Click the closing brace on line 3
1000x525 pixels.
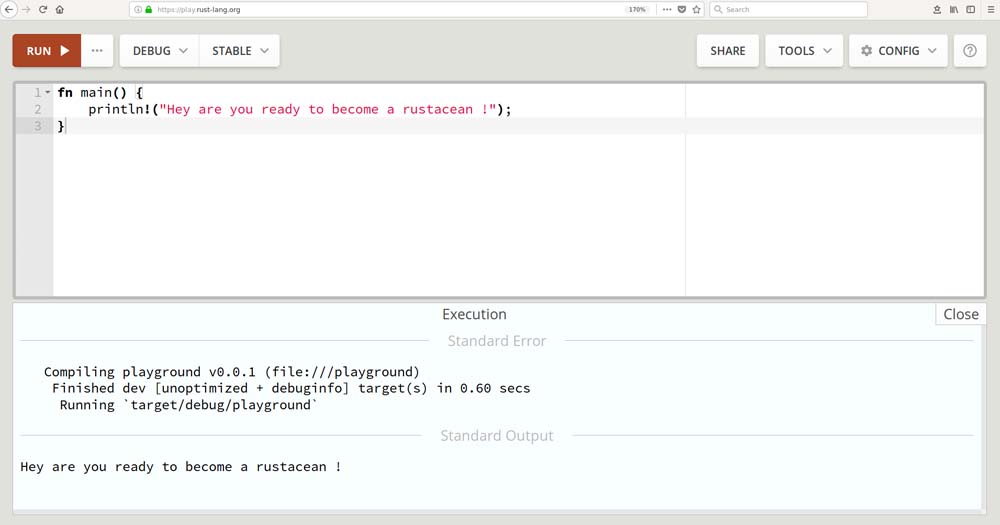(x=61, y=126)
